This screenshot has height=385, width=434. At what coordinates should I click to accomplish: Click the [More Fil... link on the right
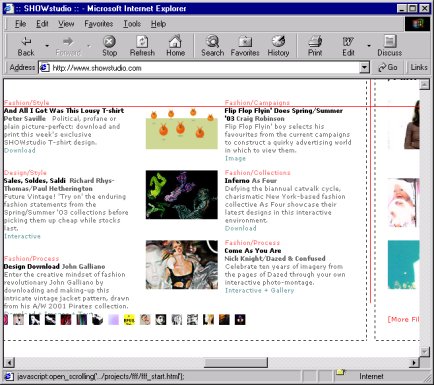(x=403, y=319)
